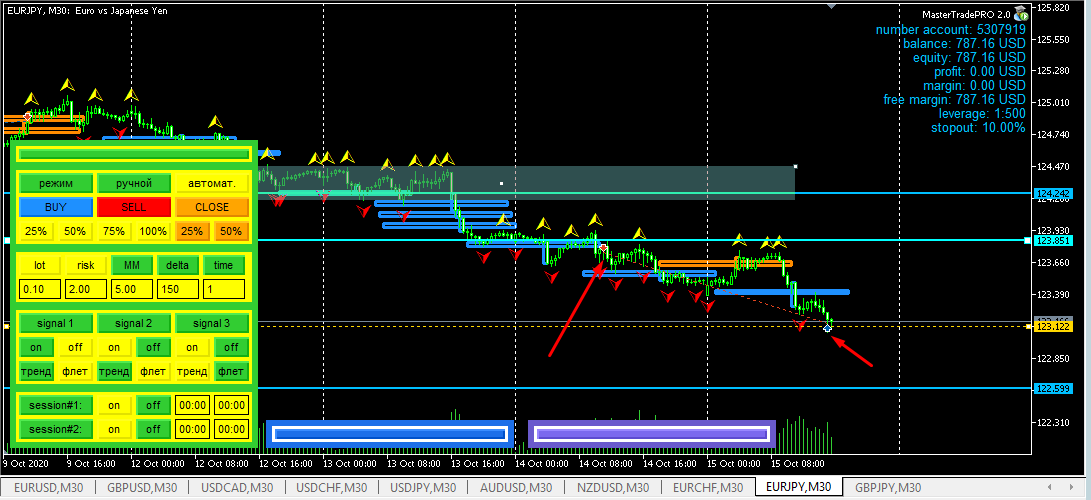1091x500 pixels.
Task: Click the chart shift triangle marker at top
Action: coord(831,6)
